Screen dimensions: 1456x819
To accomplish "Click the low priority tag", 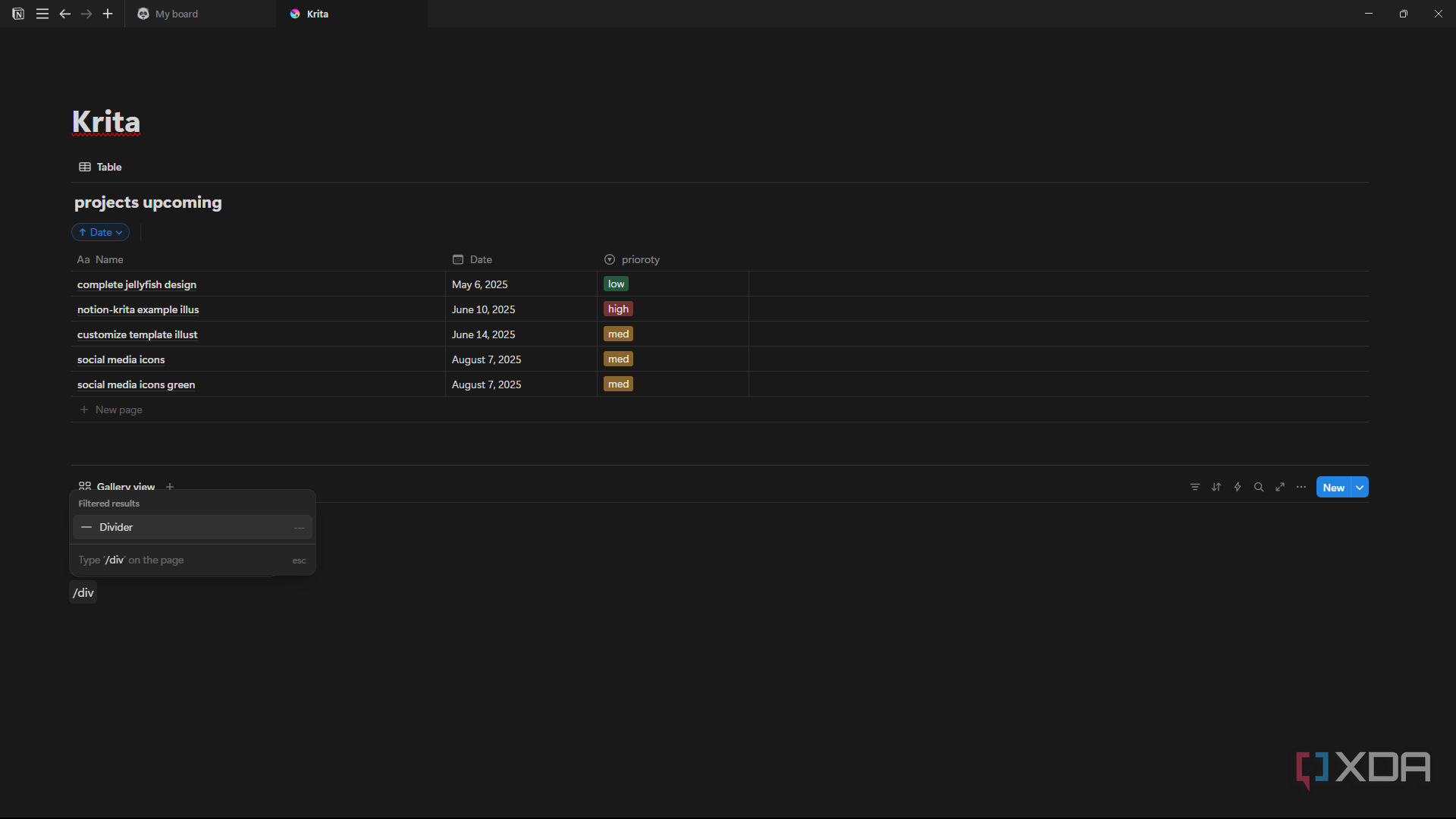I will 616,284.
